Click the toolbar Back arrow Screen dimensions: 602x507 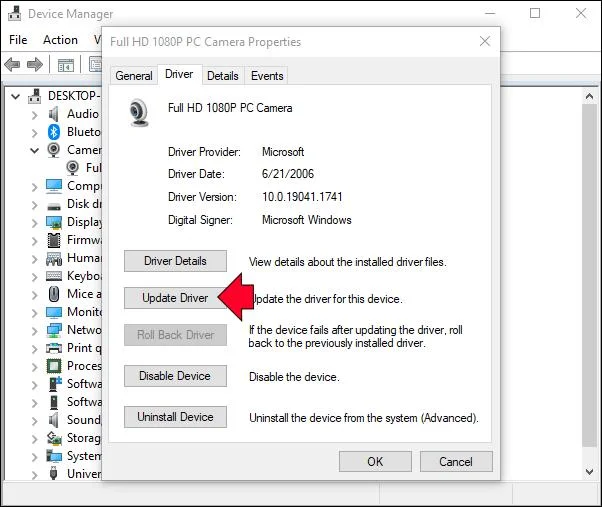tap(12, 64)
